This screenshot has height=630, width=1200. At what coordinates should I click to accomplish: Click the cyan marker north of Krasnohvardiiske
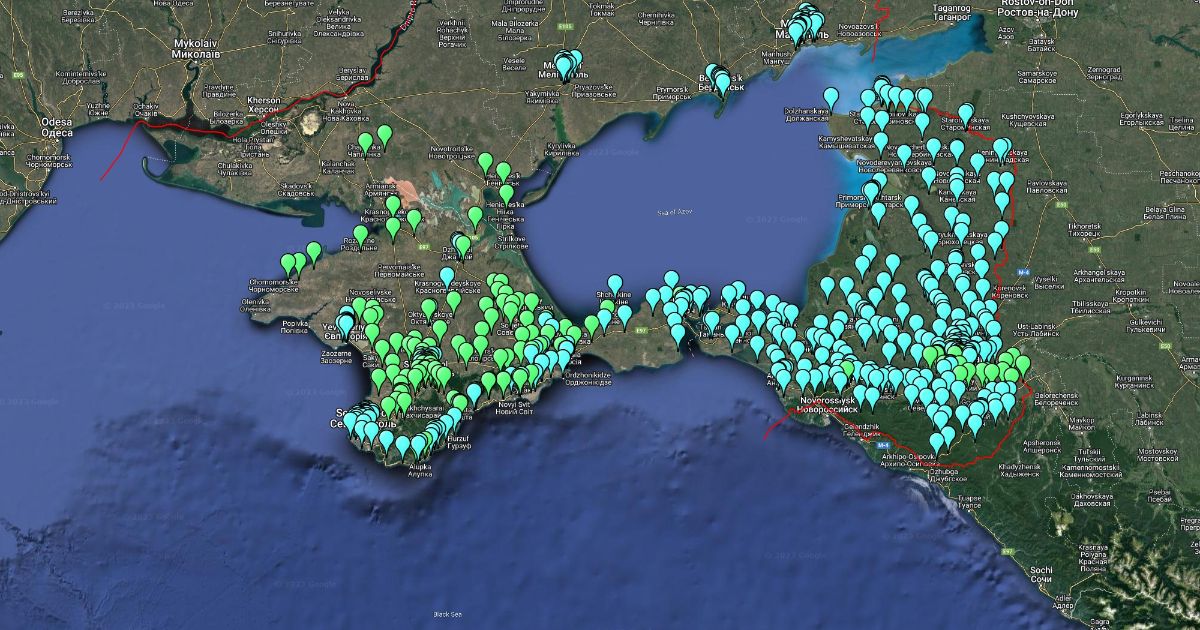(x=447, y=275)
